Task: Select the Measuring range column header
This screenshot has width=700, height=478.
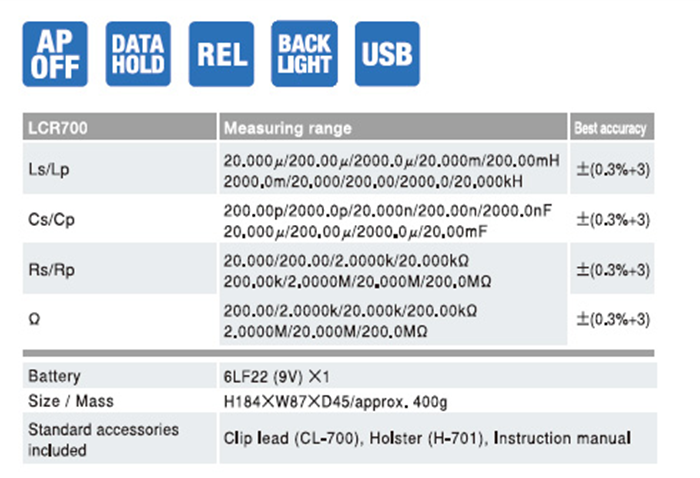Action: pyautogui.click(x=287, y=128)
